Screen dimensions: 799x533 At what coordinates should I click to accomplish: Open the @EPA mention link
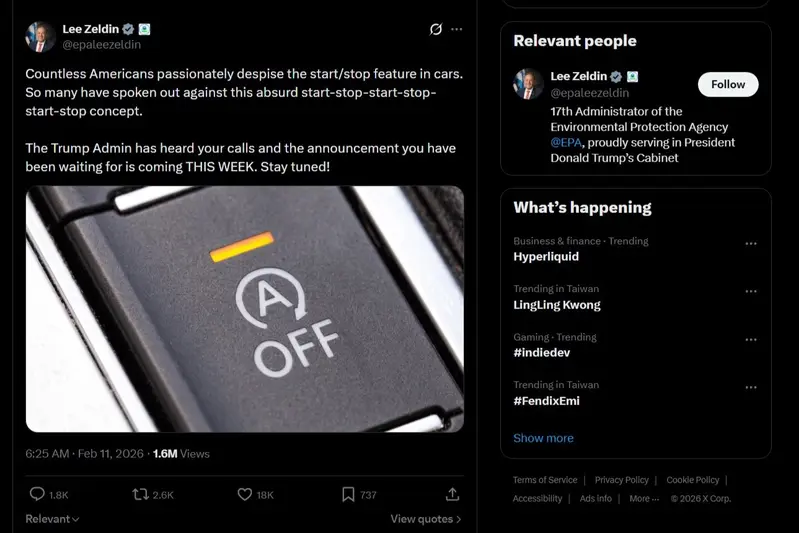tap(566, 142)
